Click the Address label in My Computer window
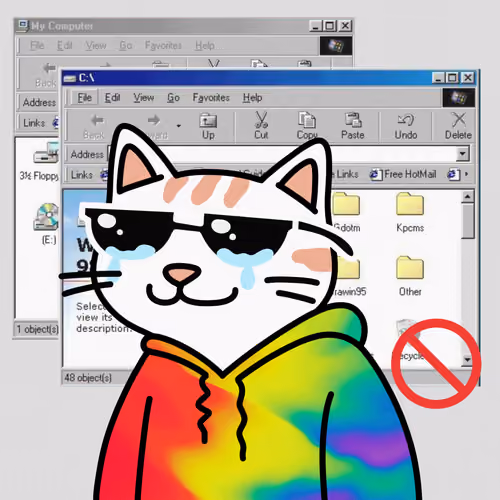This screenshot has height=500, width=500. [x=39, y=102]
